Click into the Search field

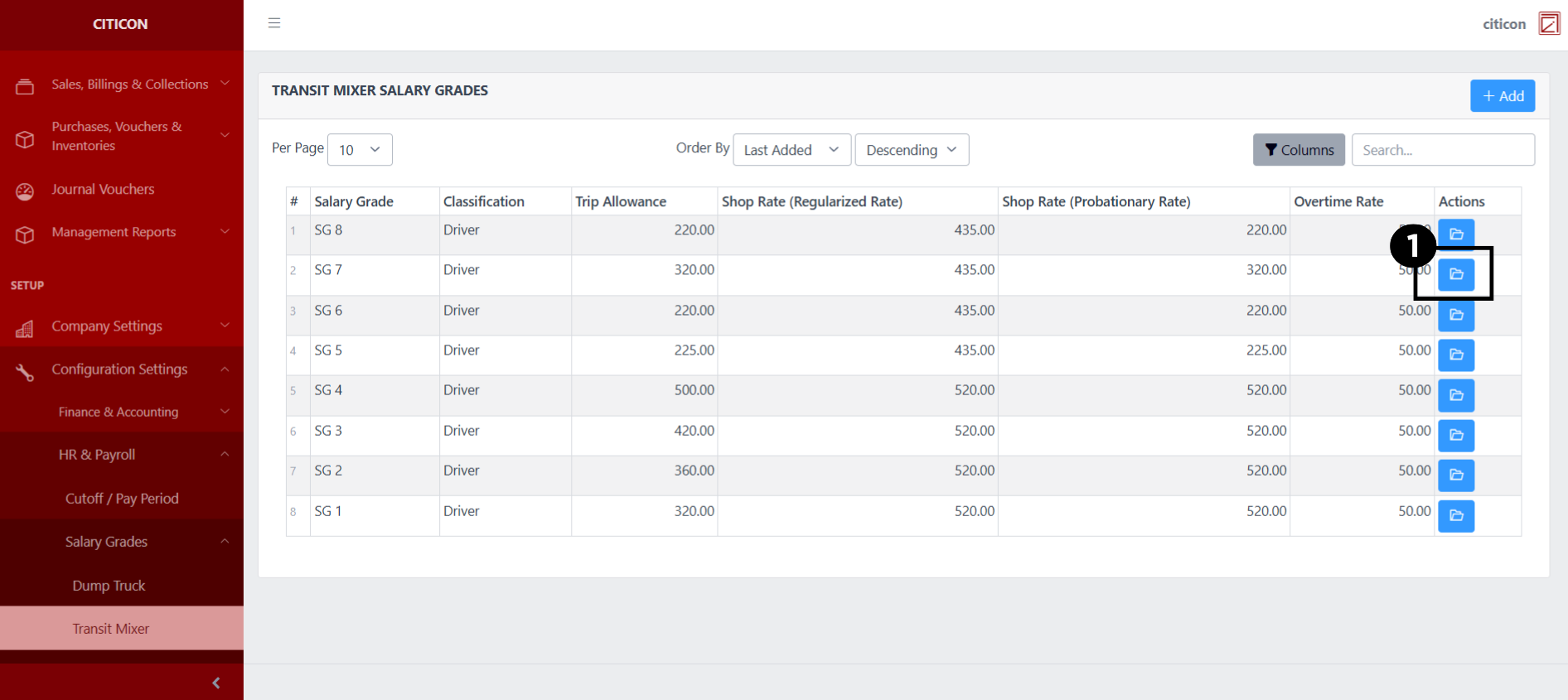tap(1442, 150)
